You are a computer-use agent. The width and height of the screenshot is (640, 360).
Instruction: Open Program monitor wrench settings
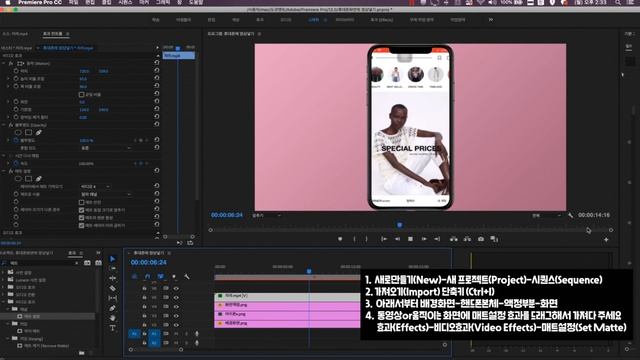[571, 215]
